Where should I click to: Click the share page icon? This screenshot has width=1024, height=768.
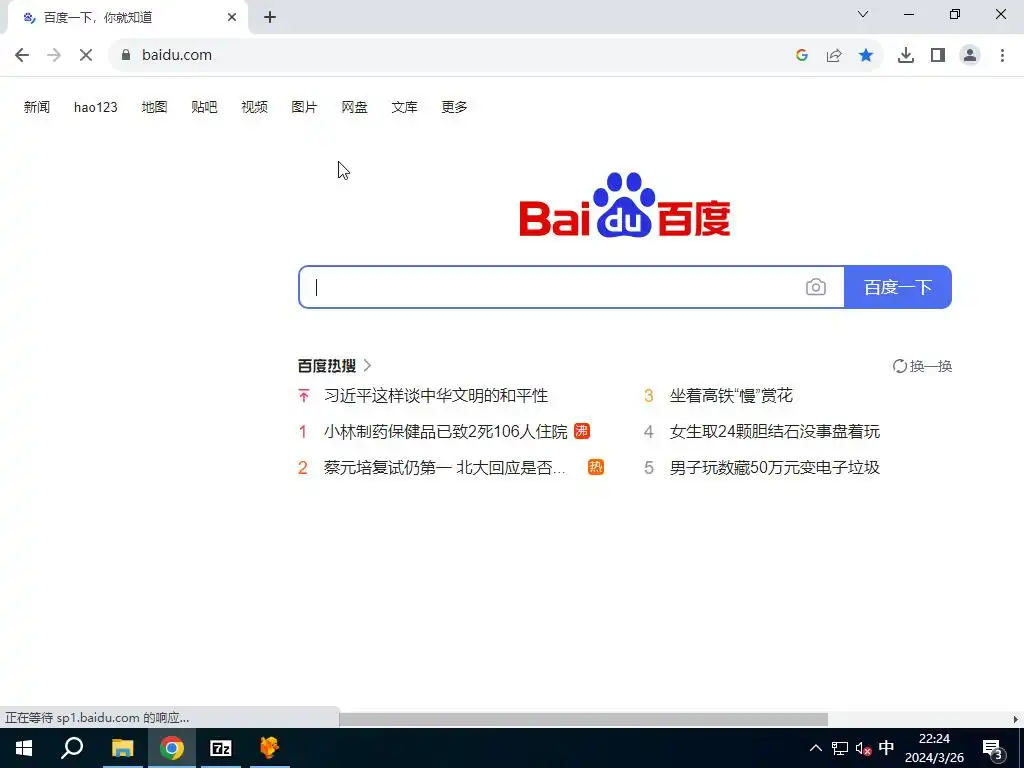point(834,55)
